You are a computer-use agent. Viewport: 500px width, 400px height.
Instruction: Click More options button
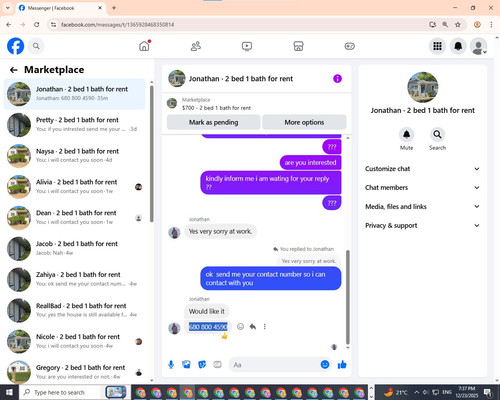coord(304,122)
